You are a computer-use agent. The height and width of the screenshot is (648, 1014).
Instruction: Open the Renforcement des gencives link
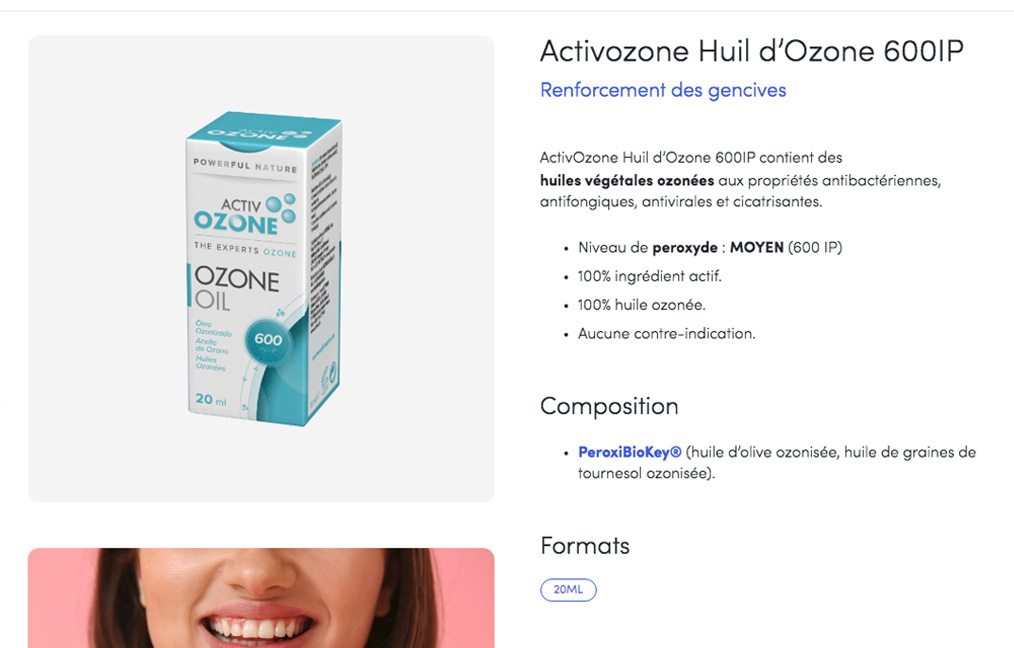[663, 90]
